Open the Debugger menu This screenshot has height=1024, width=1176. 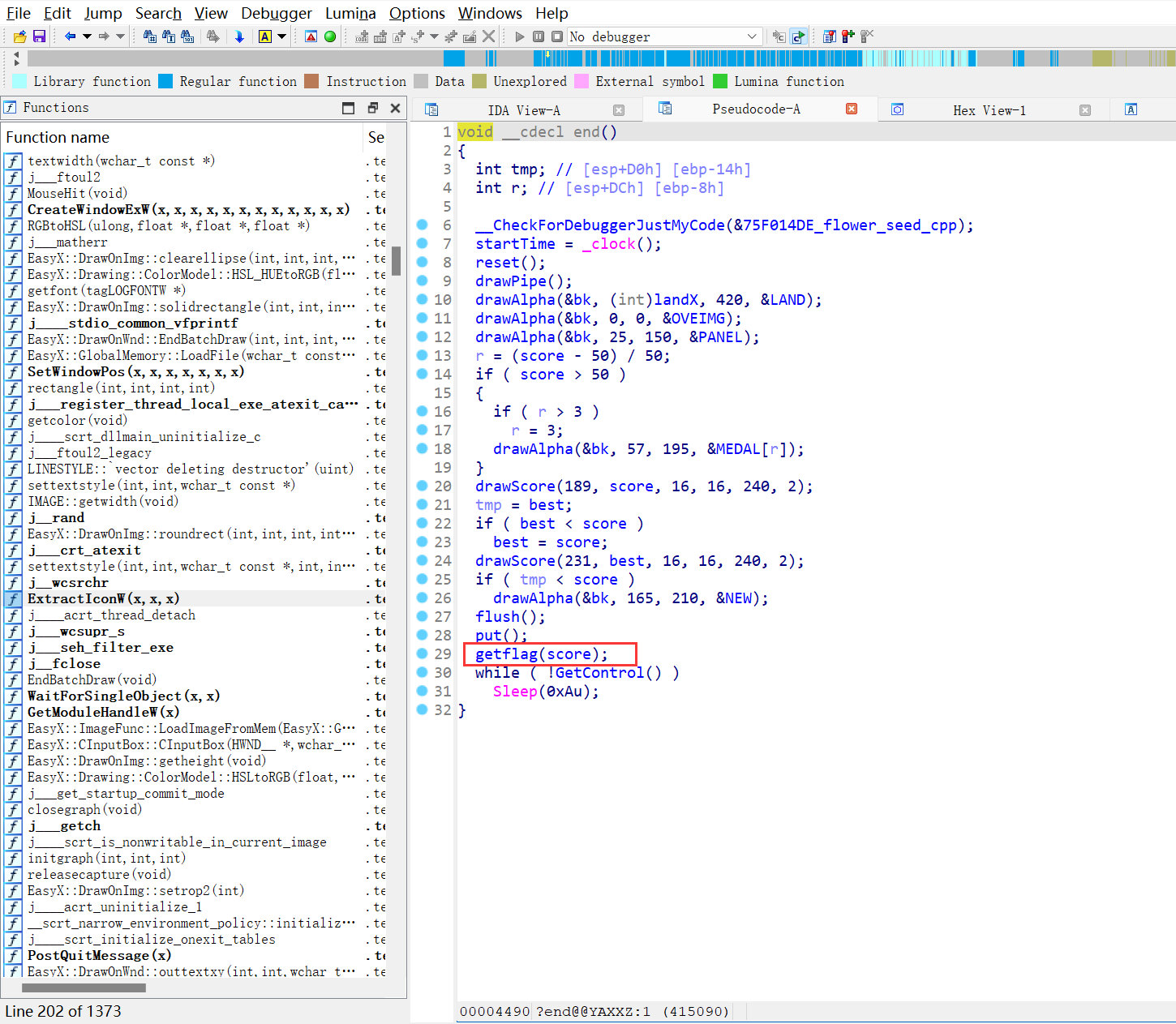tap(277, 13)
